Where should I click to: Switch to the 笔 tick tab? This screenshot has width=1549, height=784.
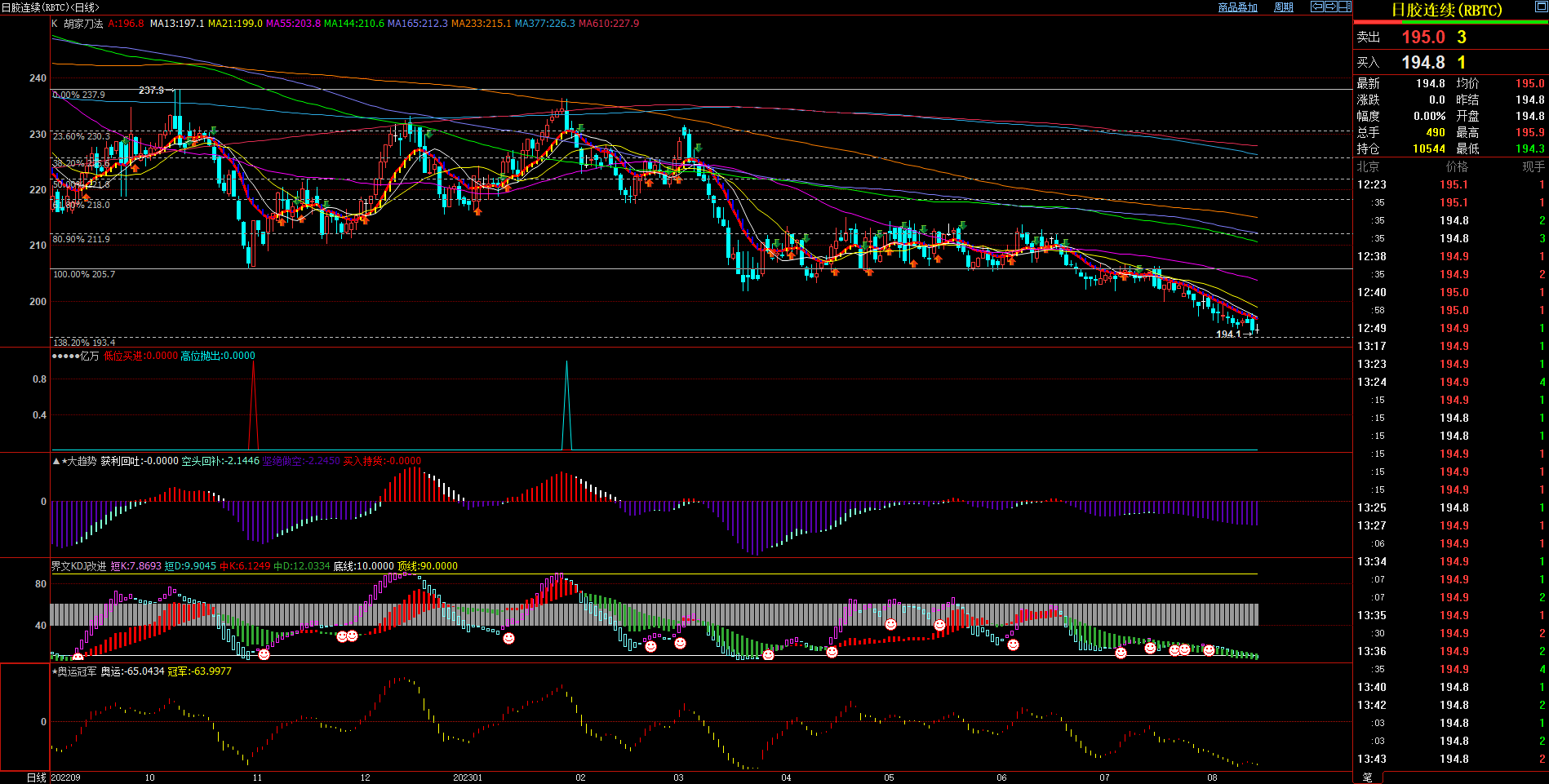(1368, 777)
